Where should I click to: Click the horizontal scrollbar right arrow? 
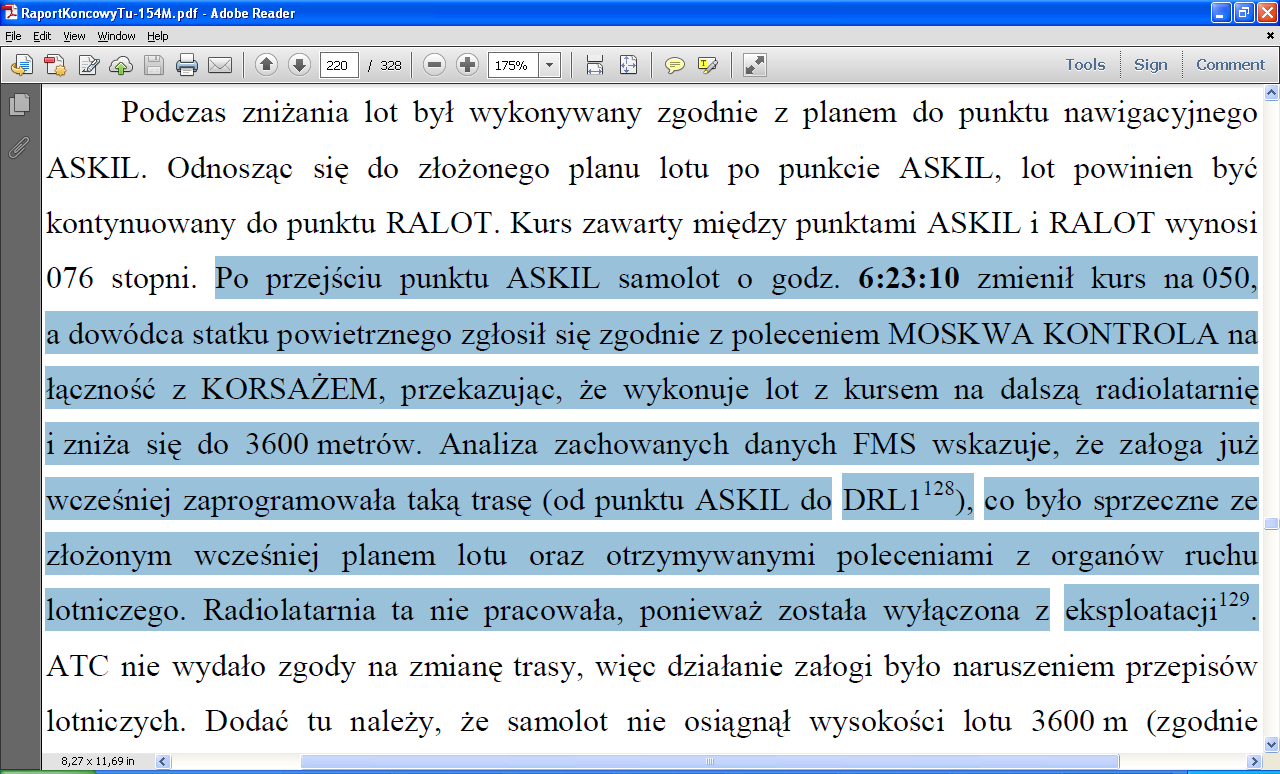click(1254, 762)
